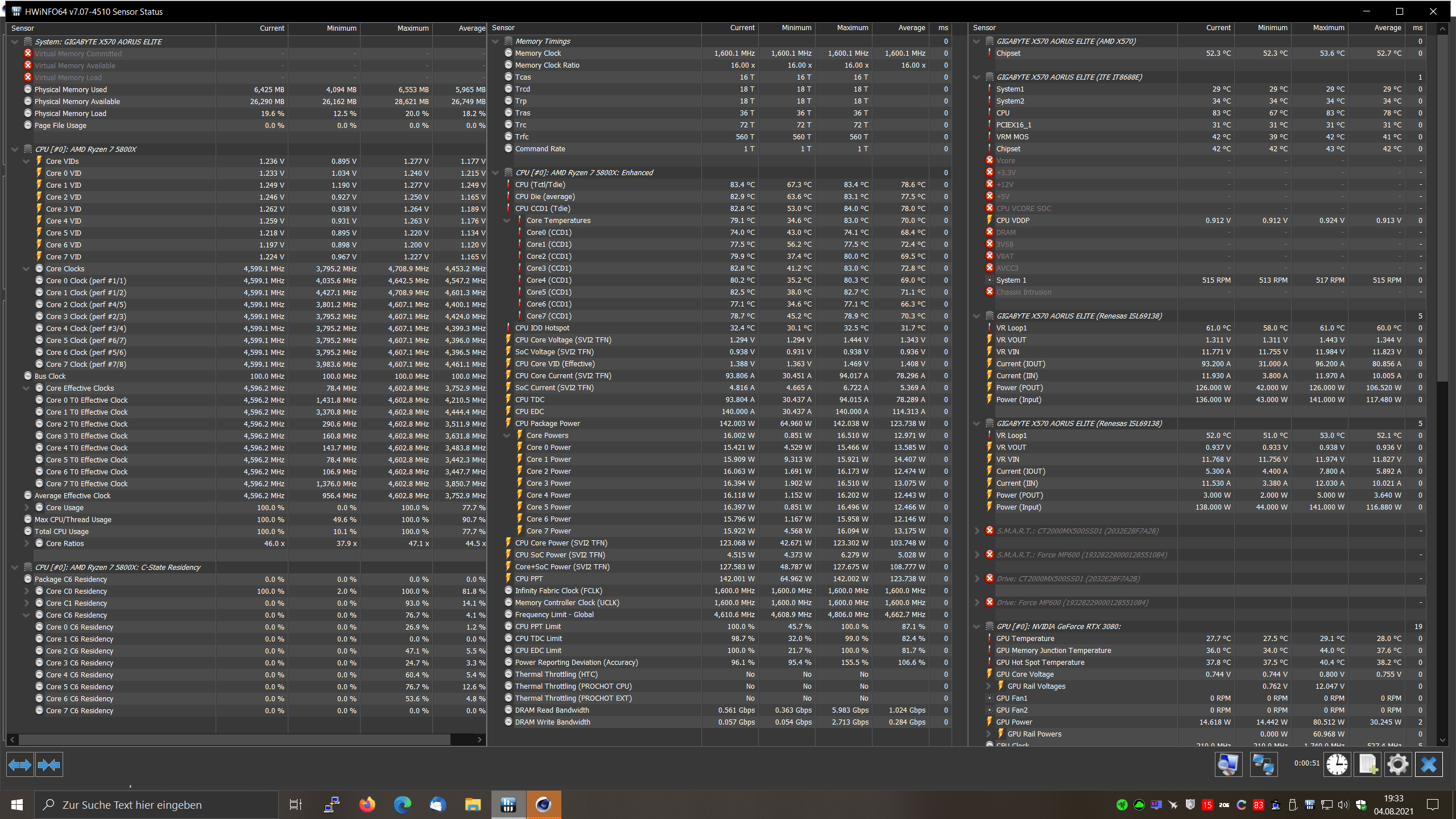Click Sensor column header in right panel
The height and width of the screenshot is (819, 1456).
click(x=1073, y=27)
